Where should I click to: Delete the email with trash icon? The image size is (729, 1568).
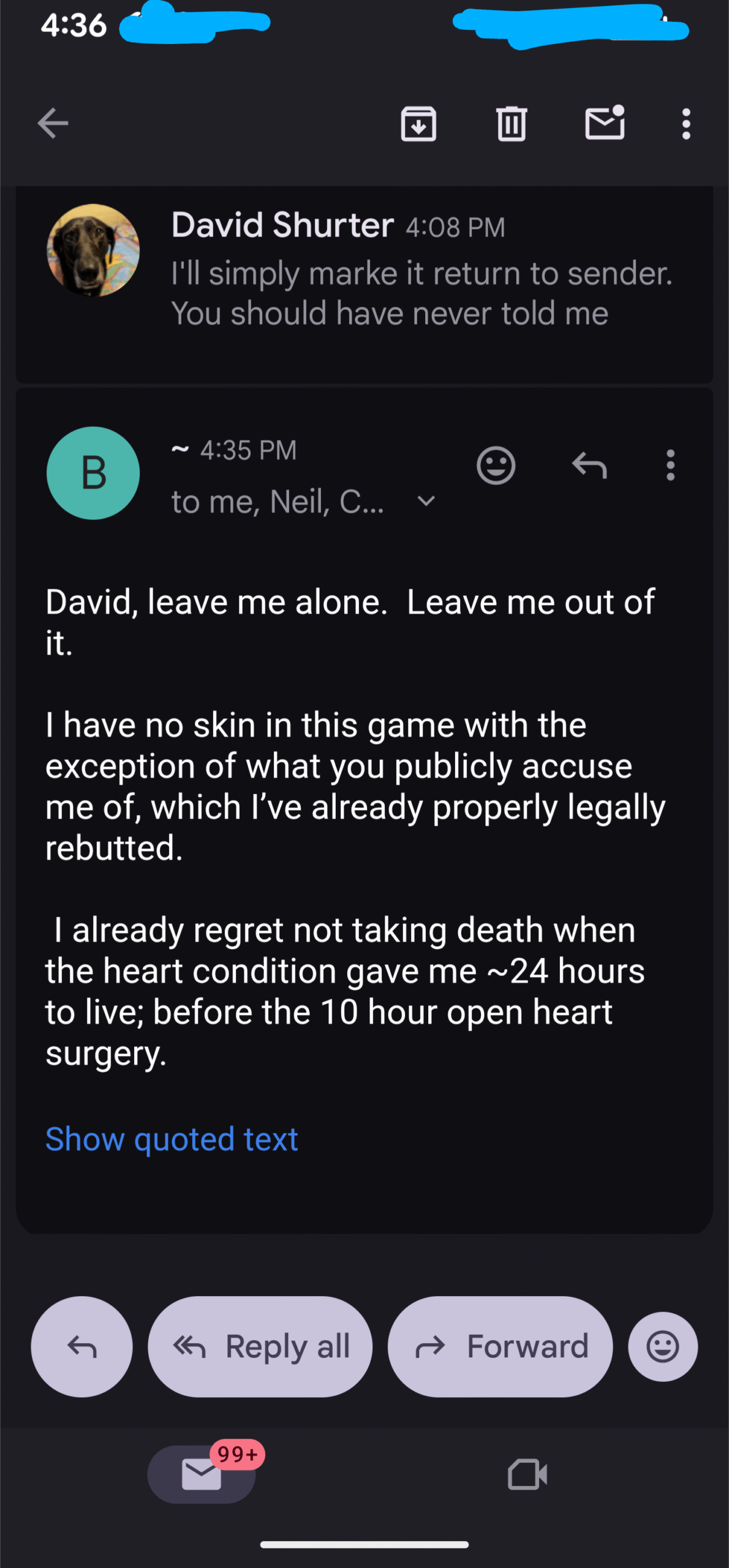(x=511, y=124)
